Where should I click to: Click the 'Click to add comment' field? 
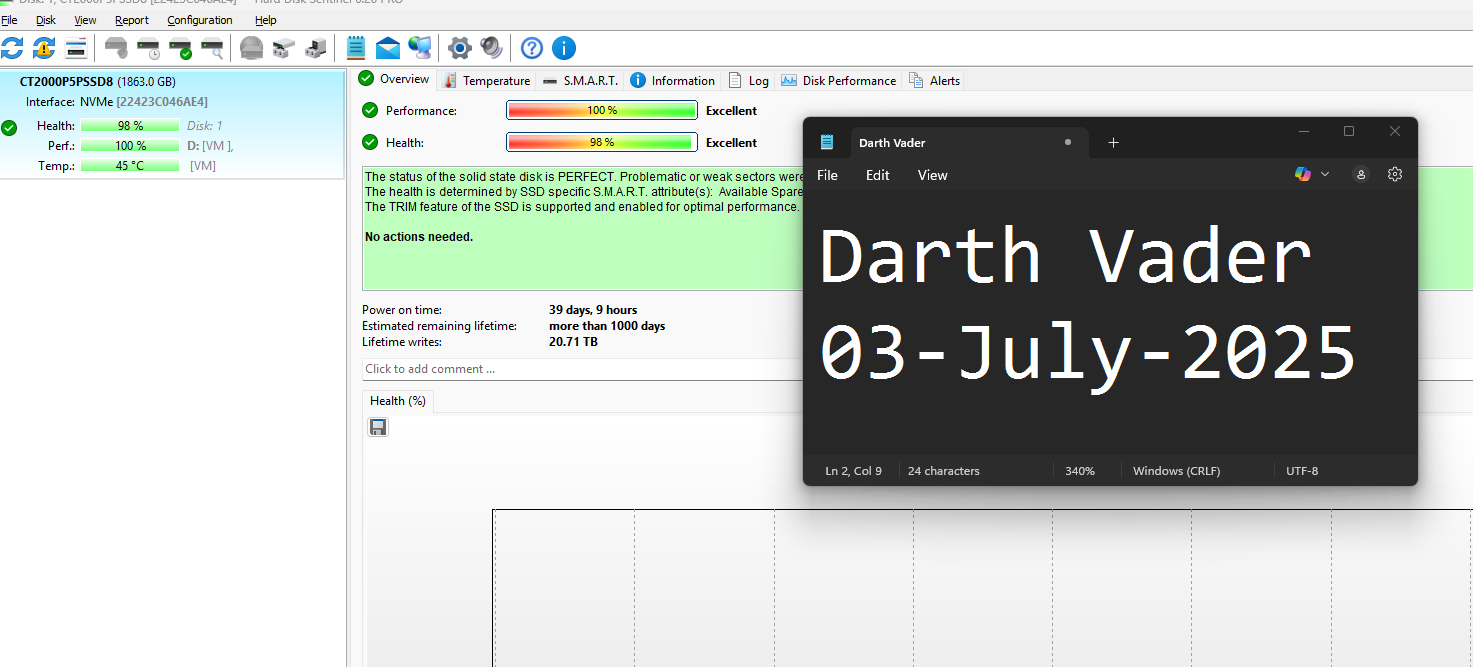pyautogui.click(x=580, y=369)
